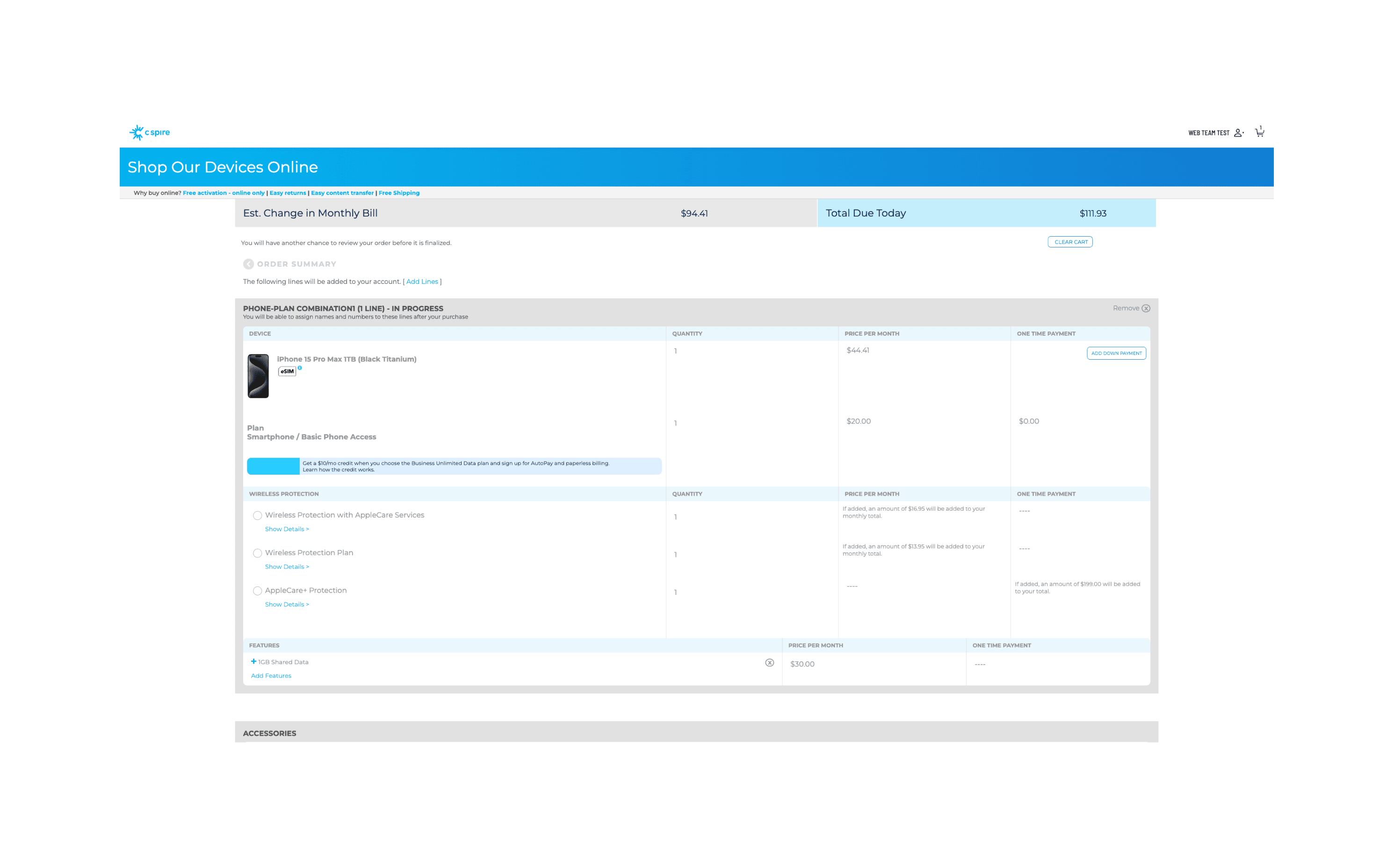Click the eSIM info icon

point(300,368)
